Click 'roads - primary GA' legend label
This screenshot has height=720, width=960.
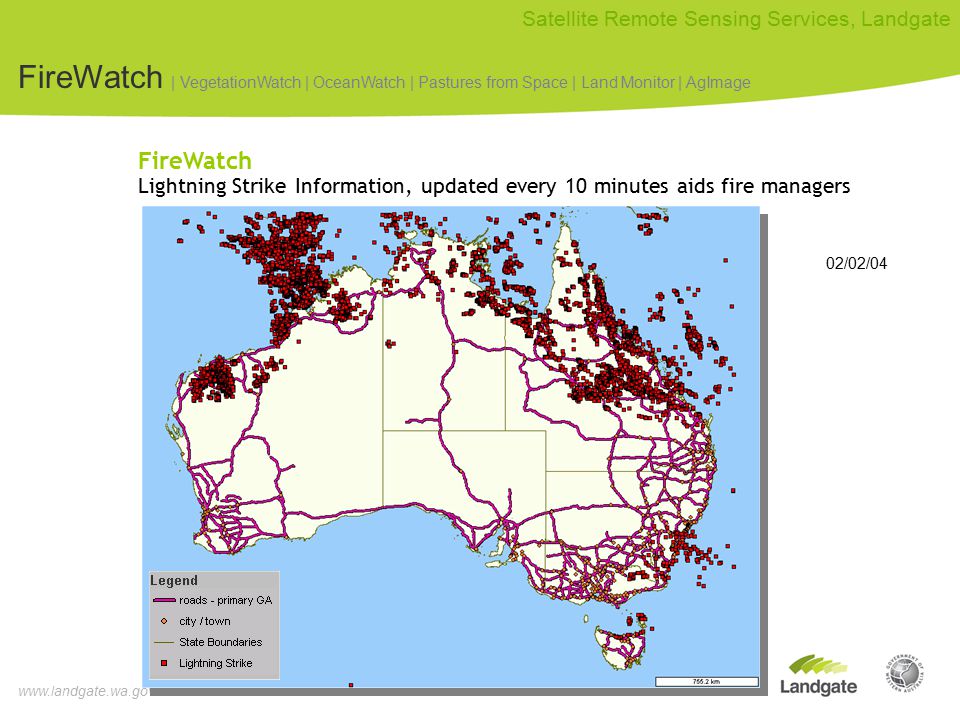click(225, 600)
